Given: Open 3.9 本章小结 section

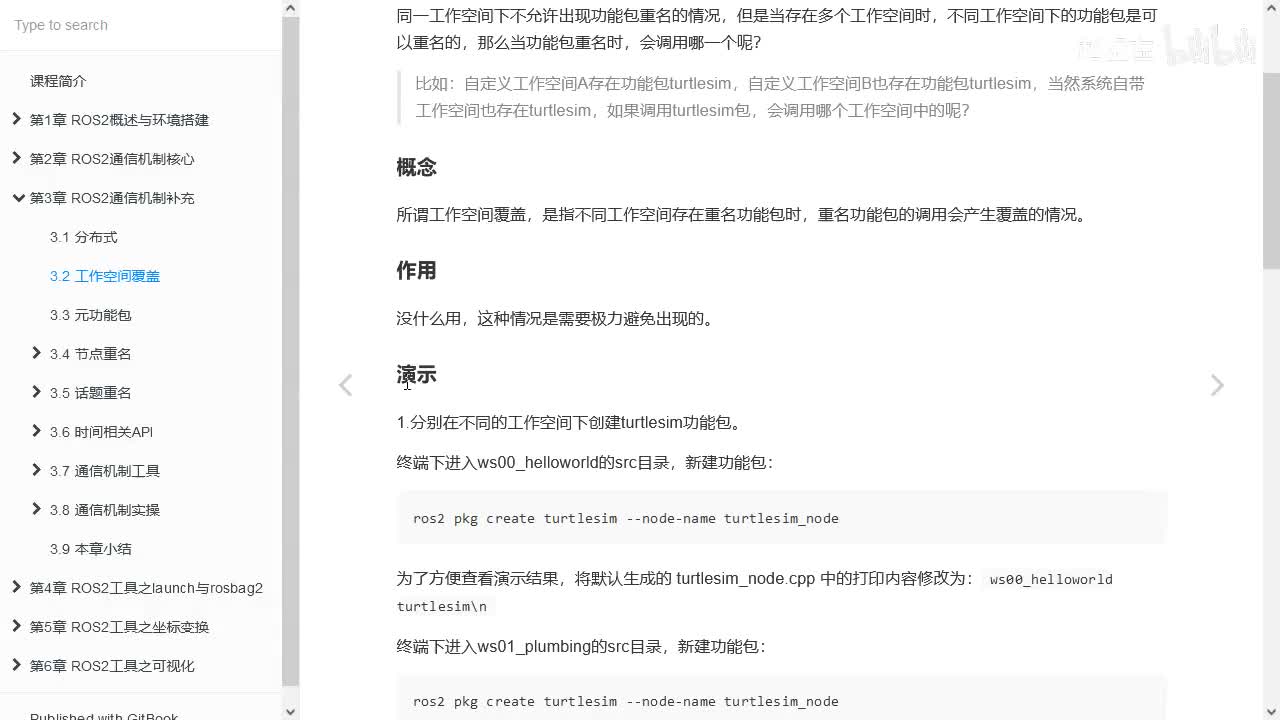Looking at the screenshot, I should click(x=91, y=549).
